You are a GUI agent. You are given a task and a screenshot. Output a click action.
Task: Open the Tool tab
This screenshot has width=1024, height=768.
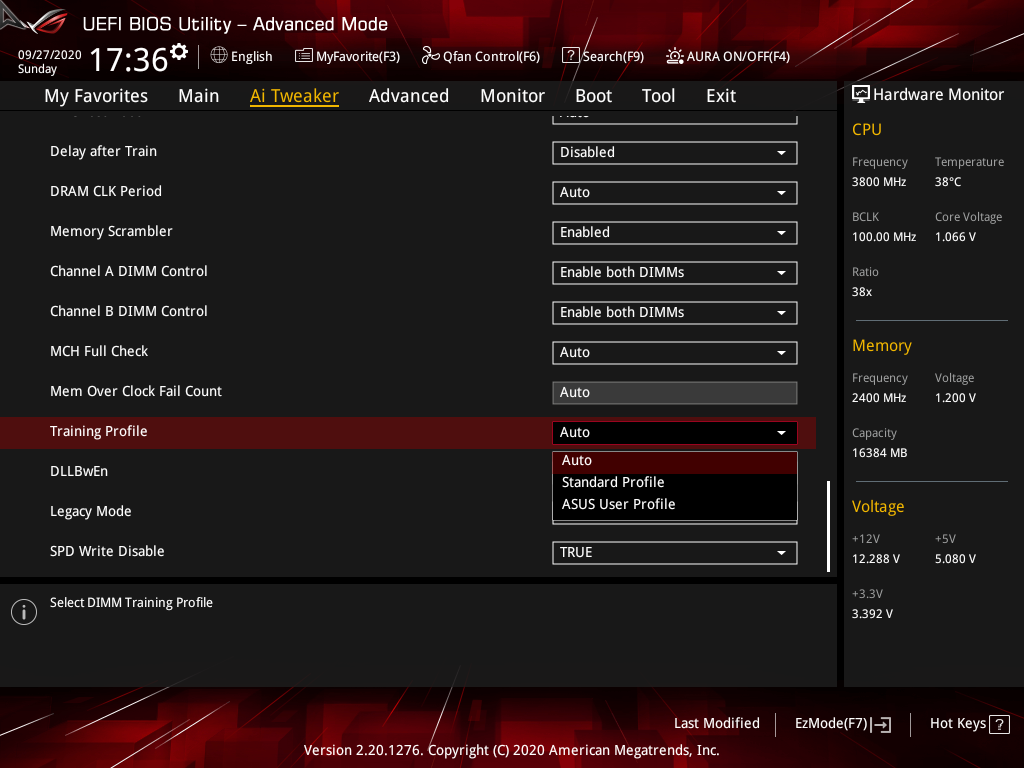(658, 96)
